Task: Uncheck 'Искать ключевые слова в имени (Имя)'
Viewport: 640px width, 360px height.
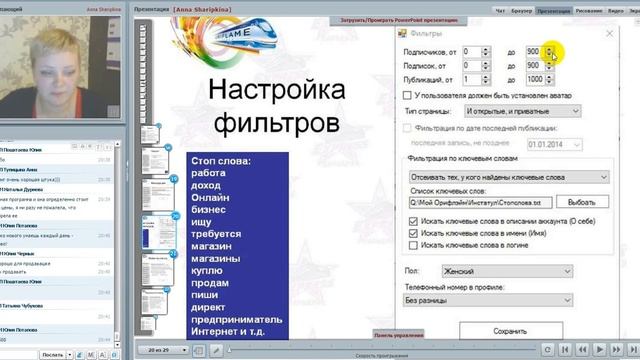Action: click(x=413, y=233)
